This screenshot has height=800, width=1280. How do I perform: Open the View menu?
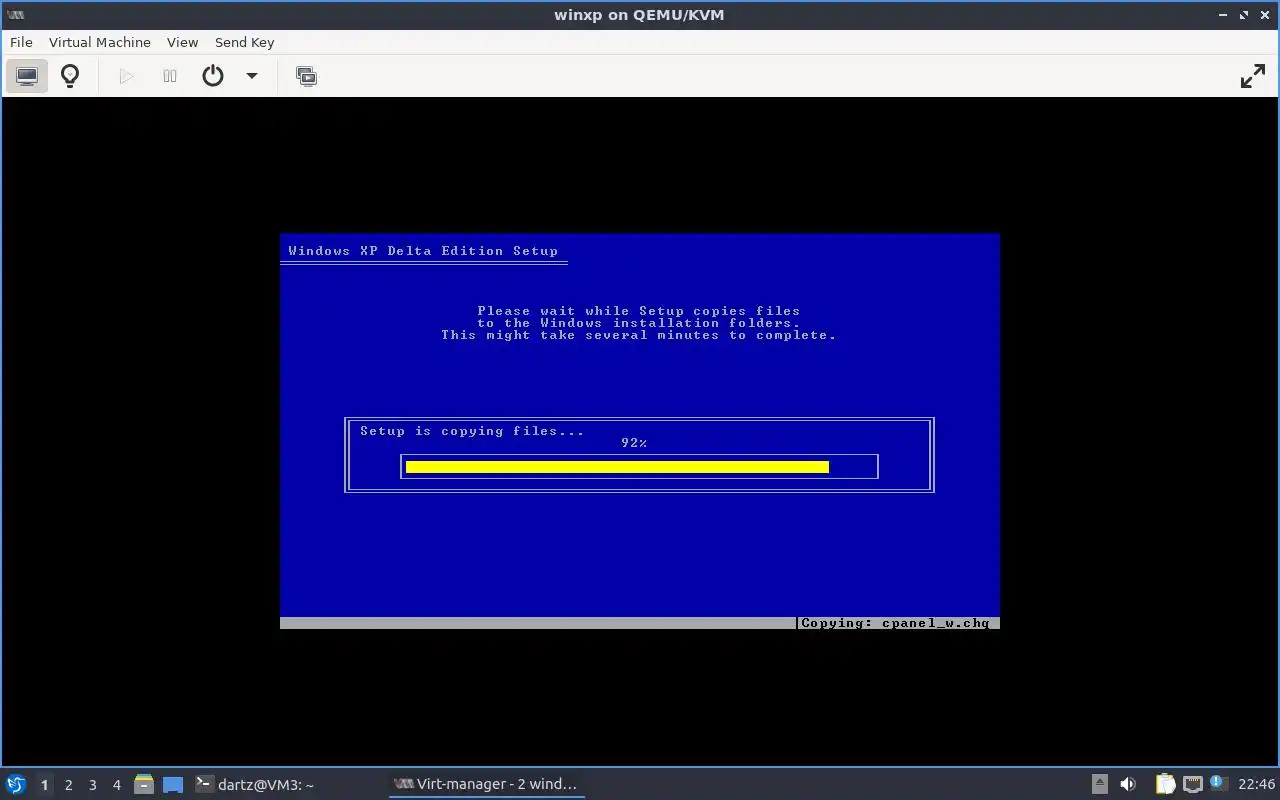[x=182, y=42]
